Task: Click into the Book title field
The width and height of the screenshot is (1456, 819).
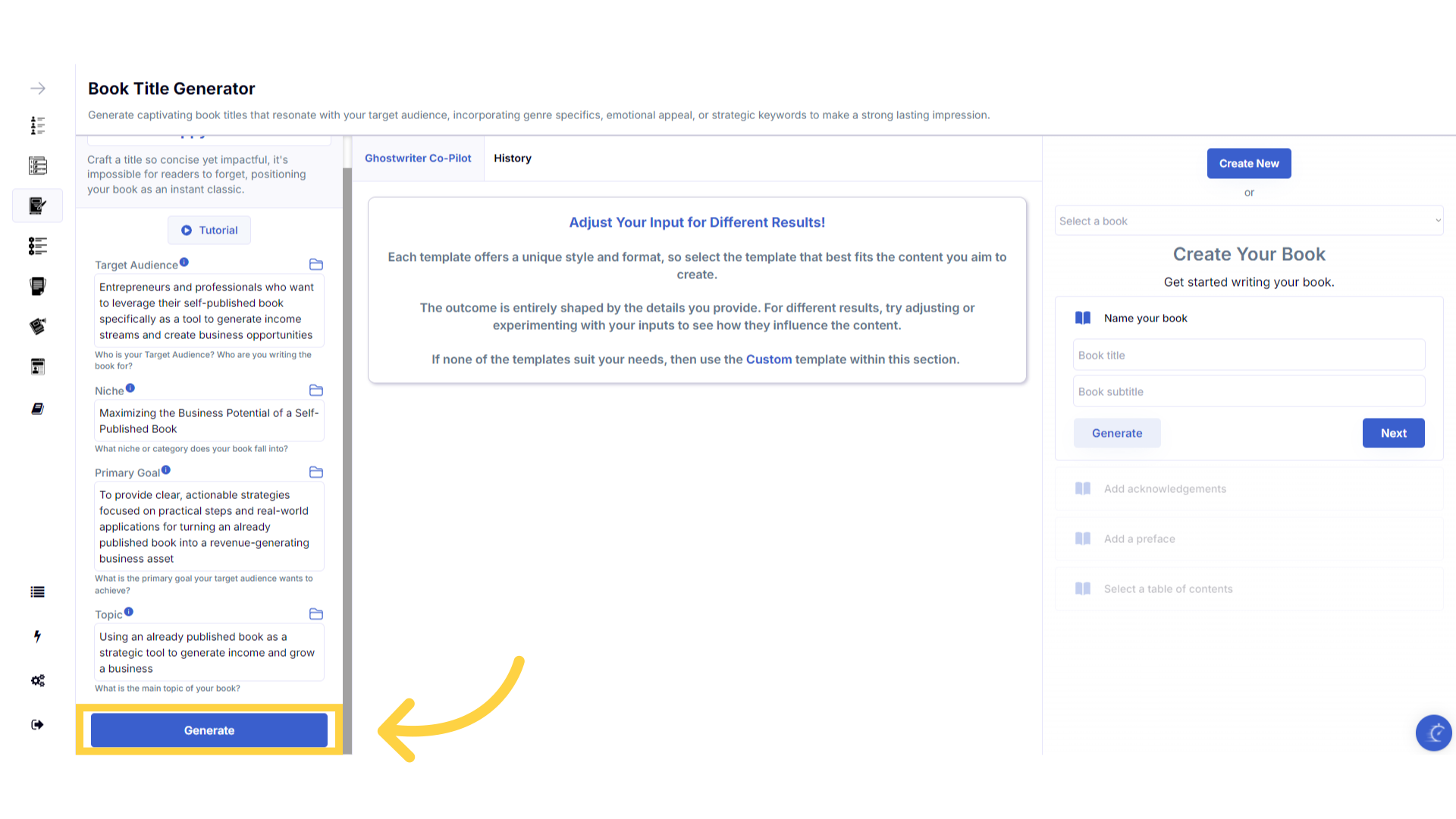Action: (x=1248, y=356)
